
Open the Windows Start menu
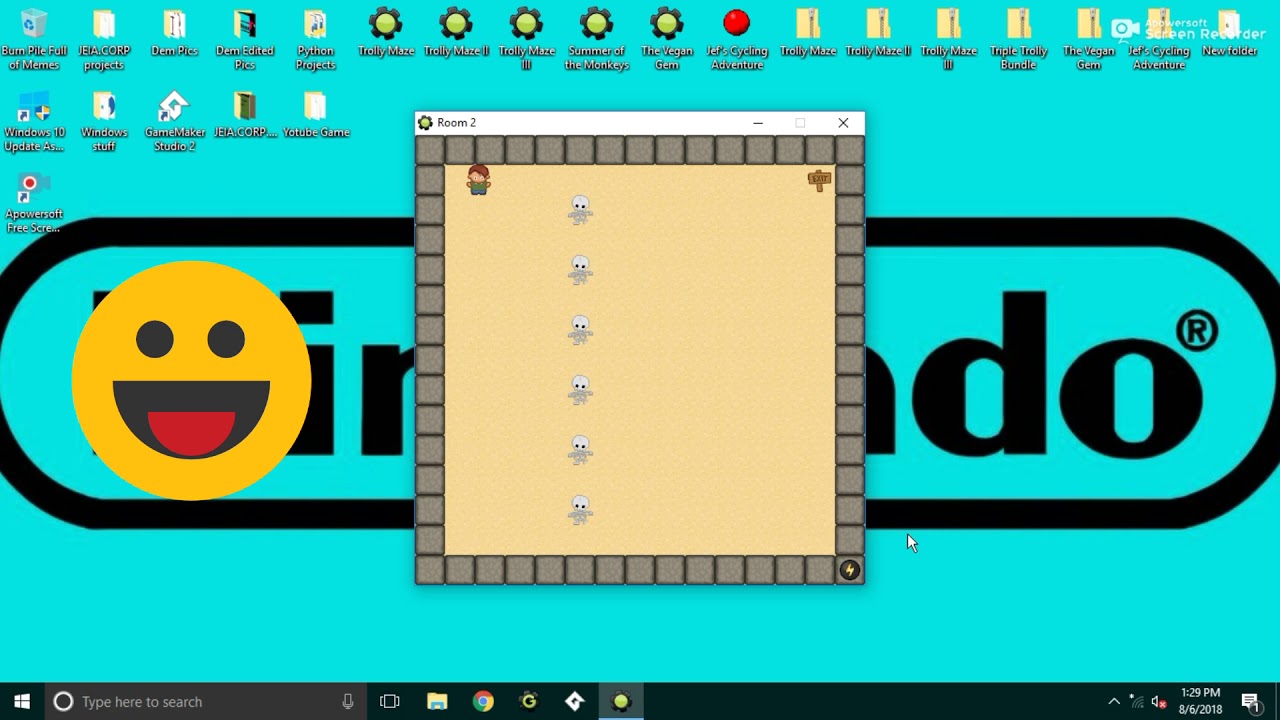[22, 701]
